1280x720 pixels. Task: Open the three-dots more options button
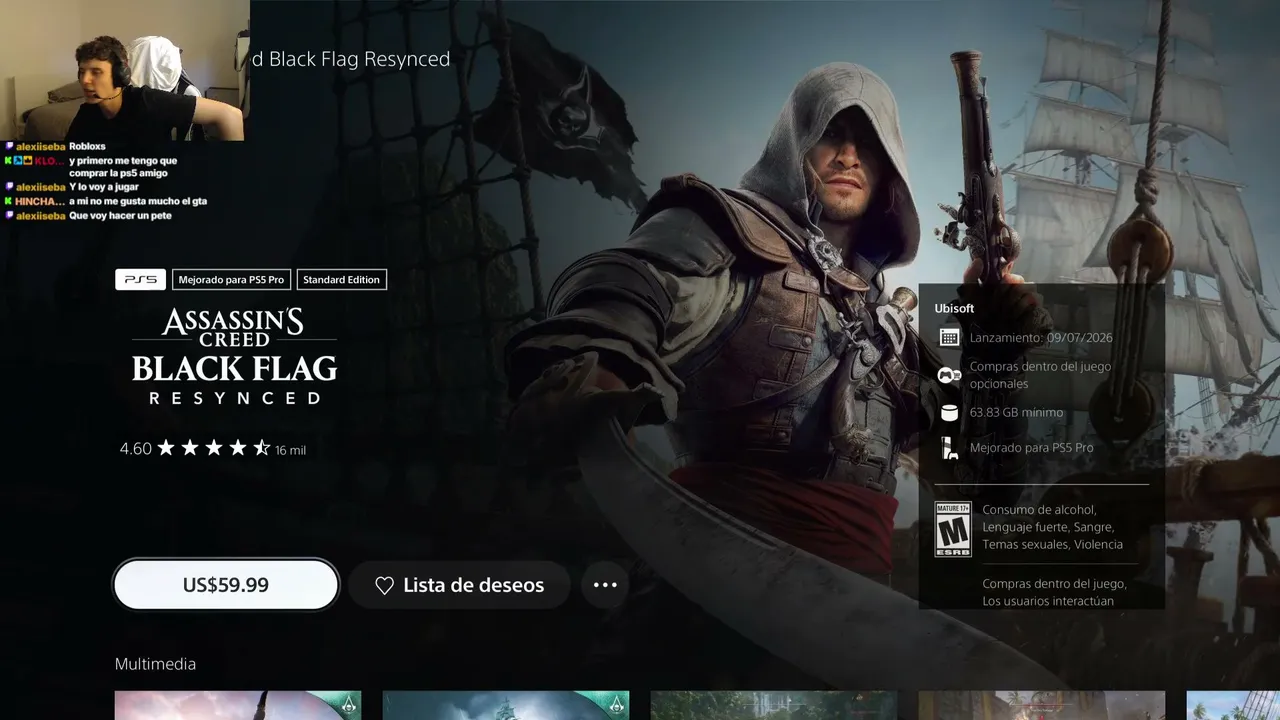click(x=605, y=585)
